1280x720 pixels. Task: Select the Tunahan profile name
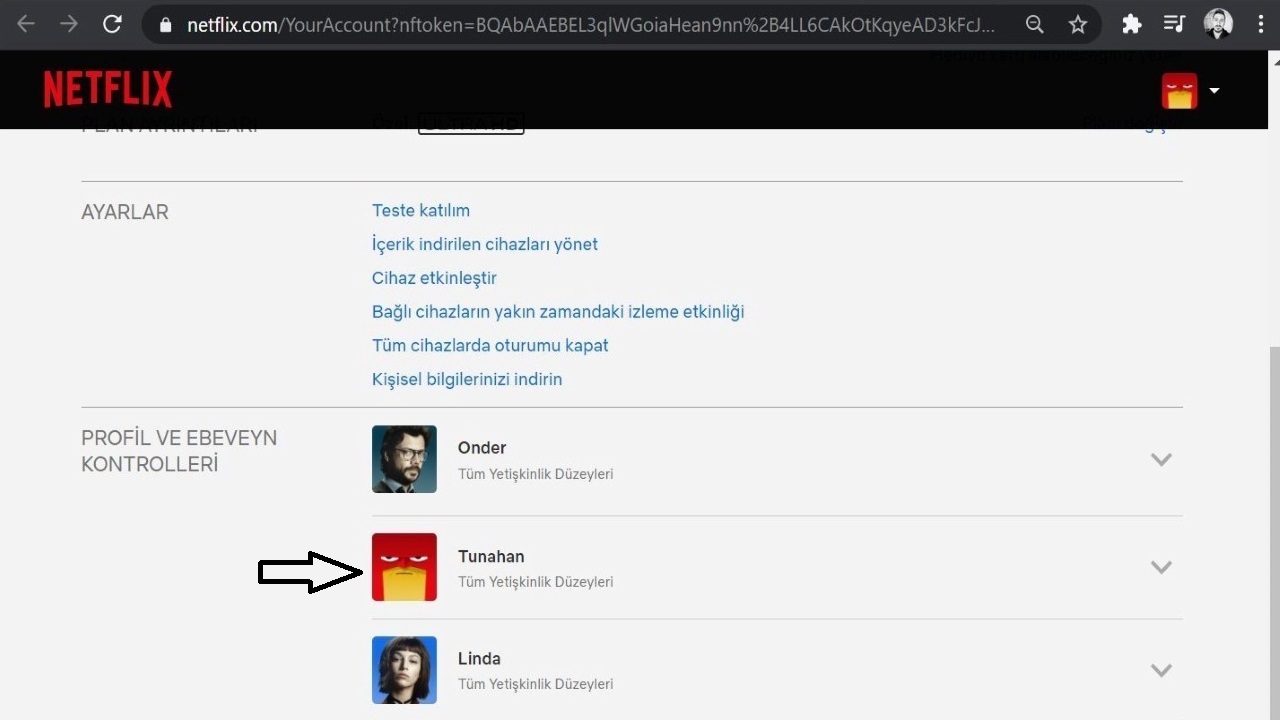(x=491, y=556)
